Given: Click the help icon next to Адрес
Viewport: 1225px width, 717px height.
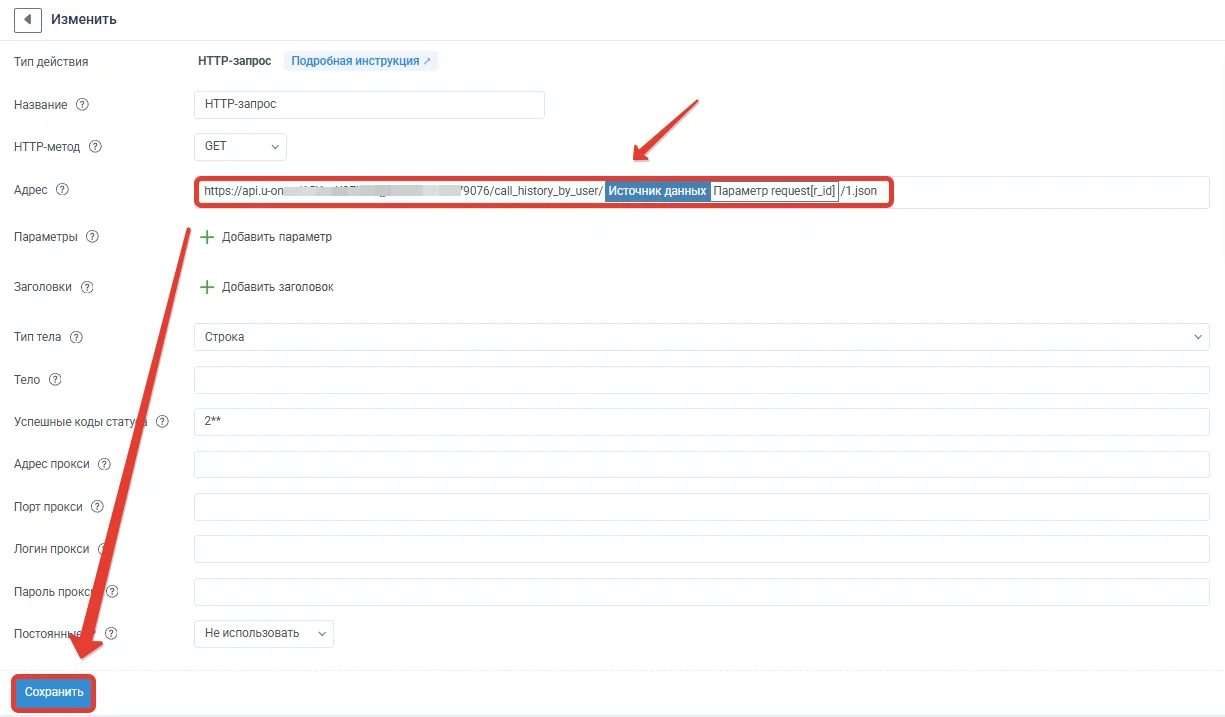Looking at the screenshot, I should (62, 190).
